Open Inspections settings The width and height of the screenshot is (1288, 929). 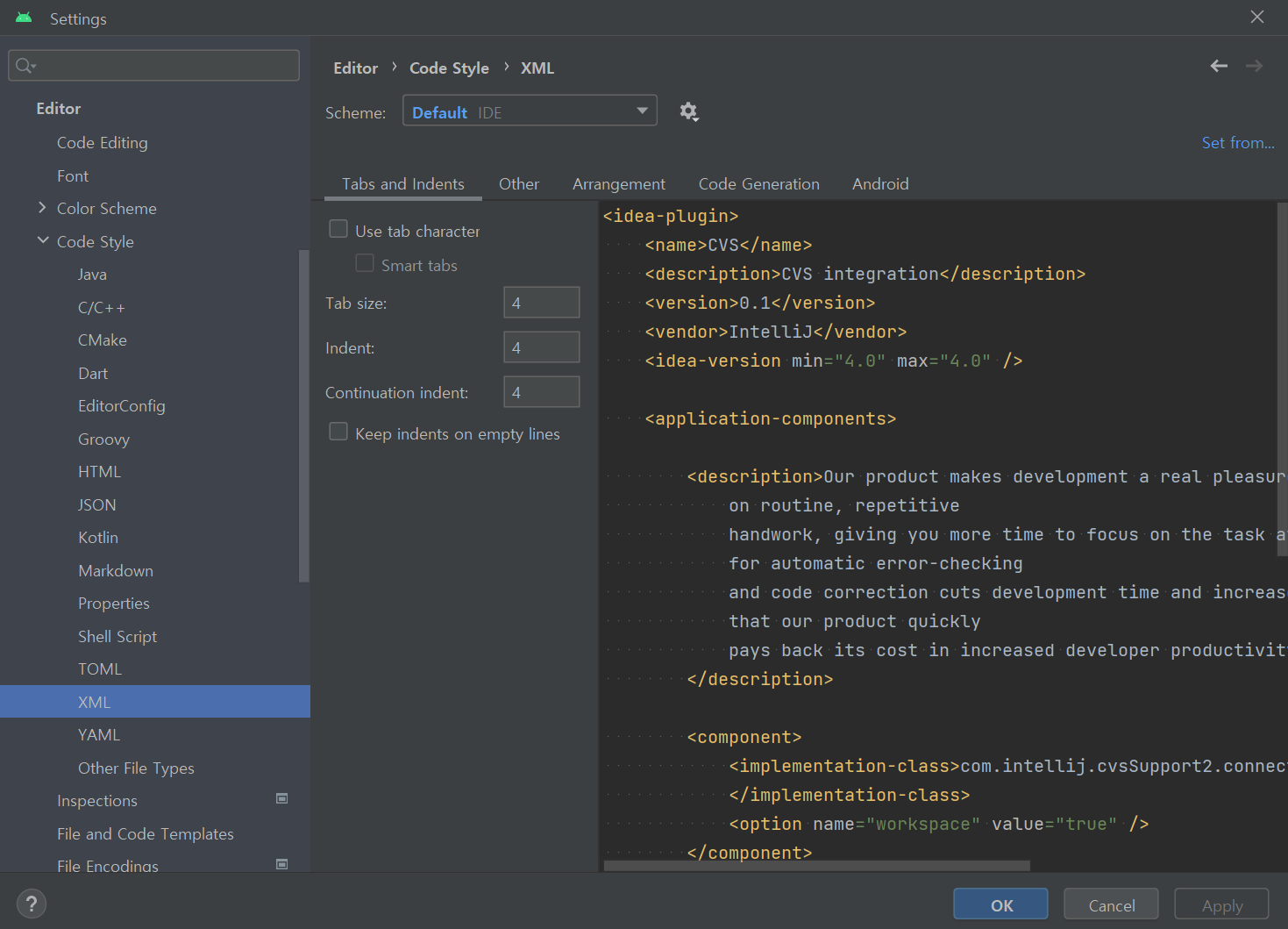point(97,800)
